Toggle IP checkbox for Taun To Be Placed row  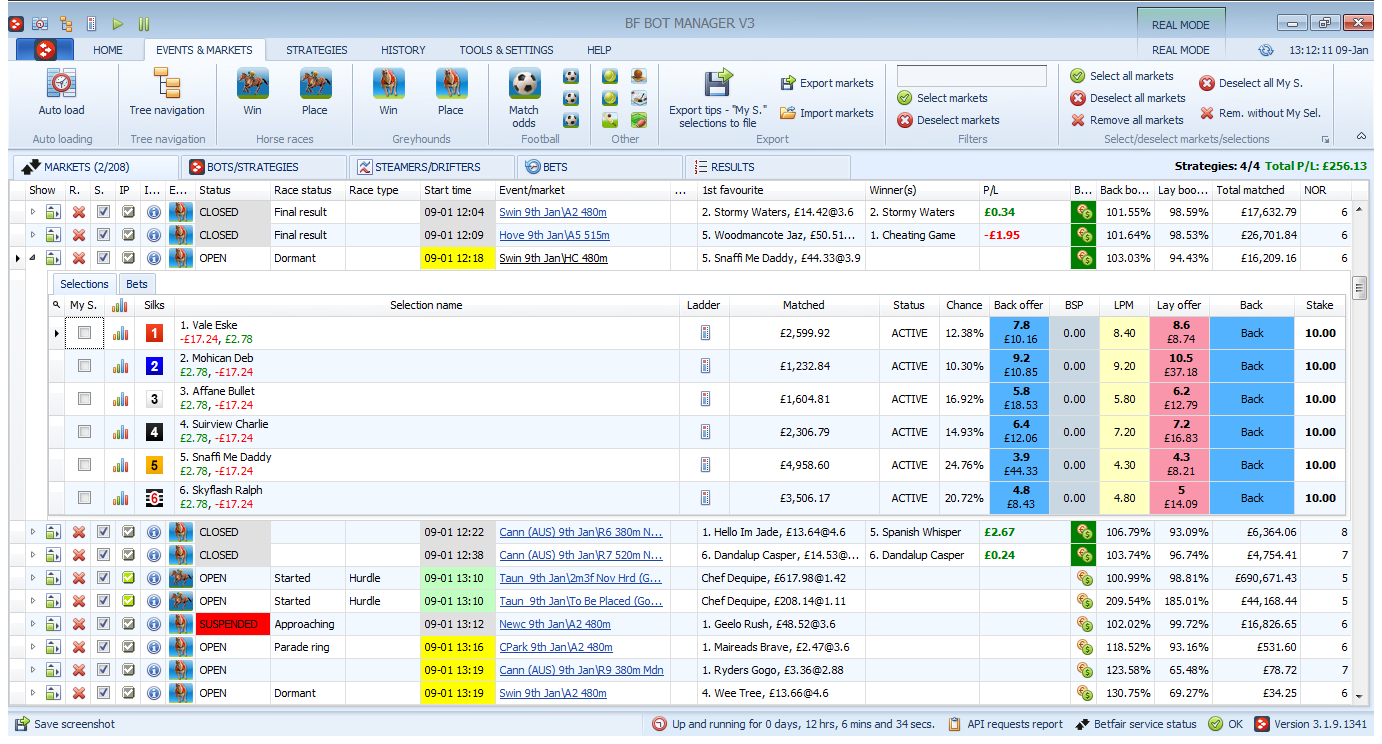(x=128, y=601)
